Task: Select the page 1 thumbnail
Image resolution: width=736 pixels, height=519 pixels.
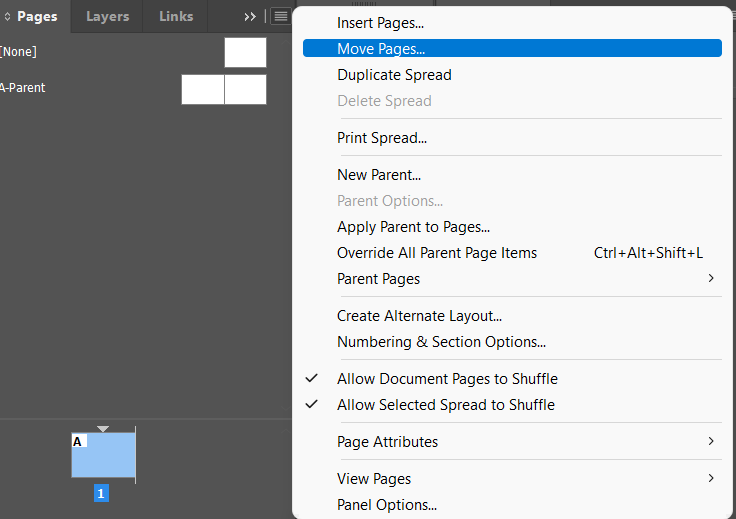Action: [x=103, y=455]
